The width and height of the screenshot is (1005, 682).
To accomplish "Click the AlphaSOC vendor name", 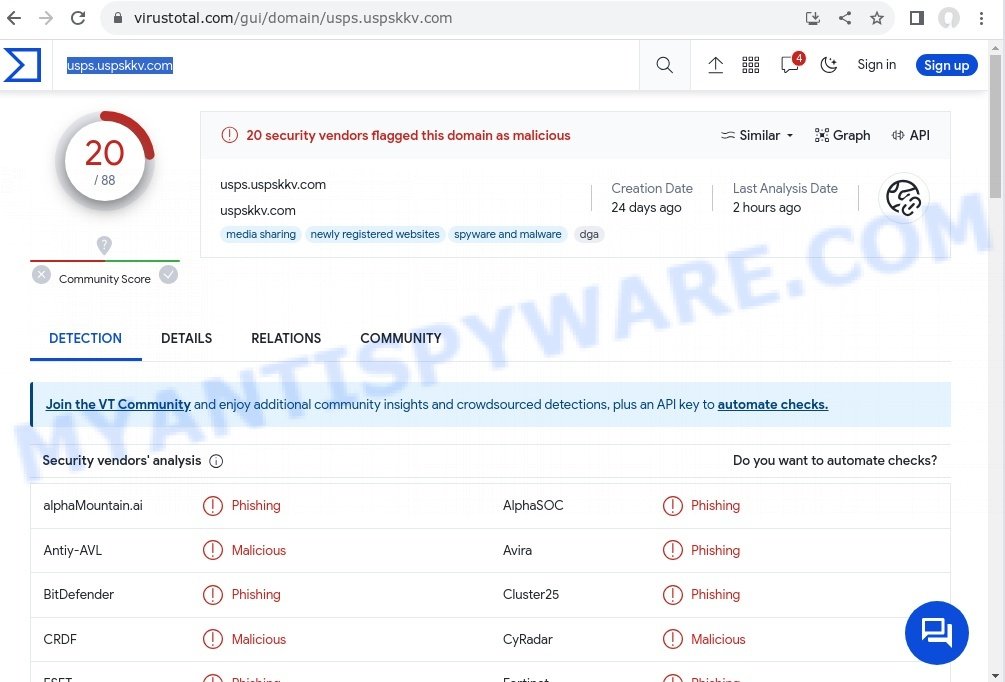I will pyautogui.click(x=533, y=506).
